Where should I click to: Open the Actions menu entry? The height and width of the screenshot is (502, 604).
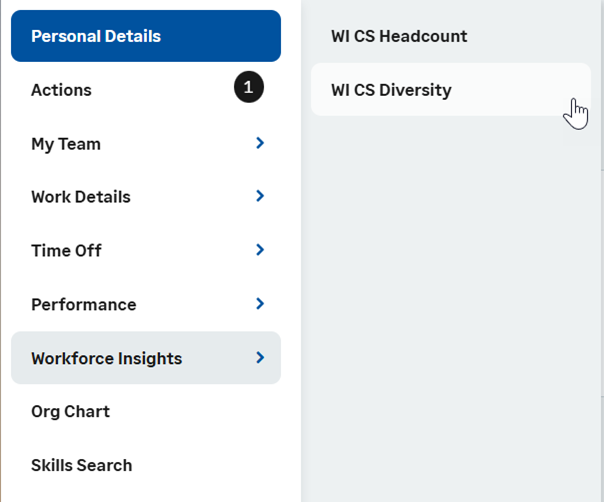coord(61,90)
